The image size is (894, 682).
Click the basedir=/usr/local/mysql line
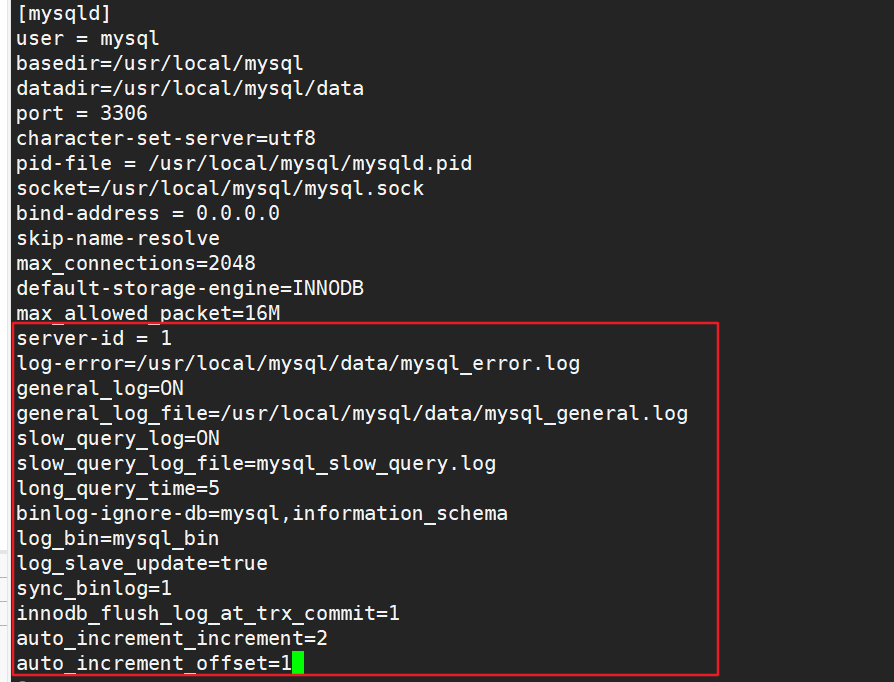point(160,63)
